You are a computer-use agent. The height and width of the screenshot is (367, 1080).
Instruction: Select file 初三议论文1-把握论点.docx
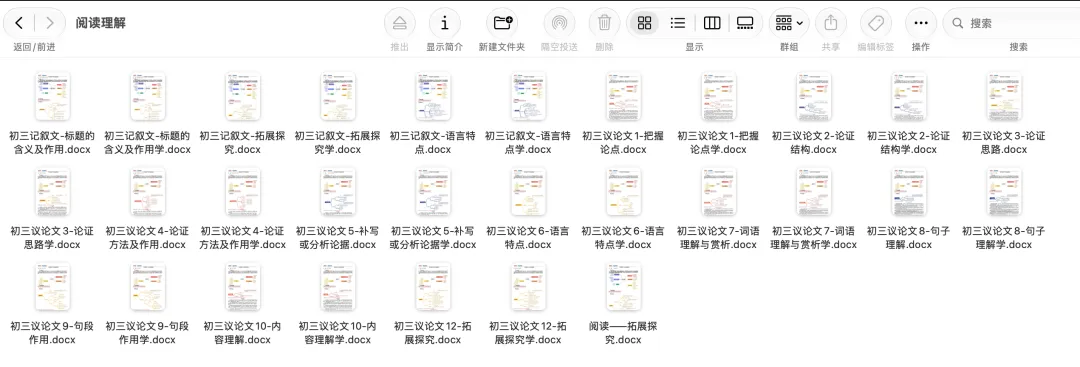coord(623,114)
